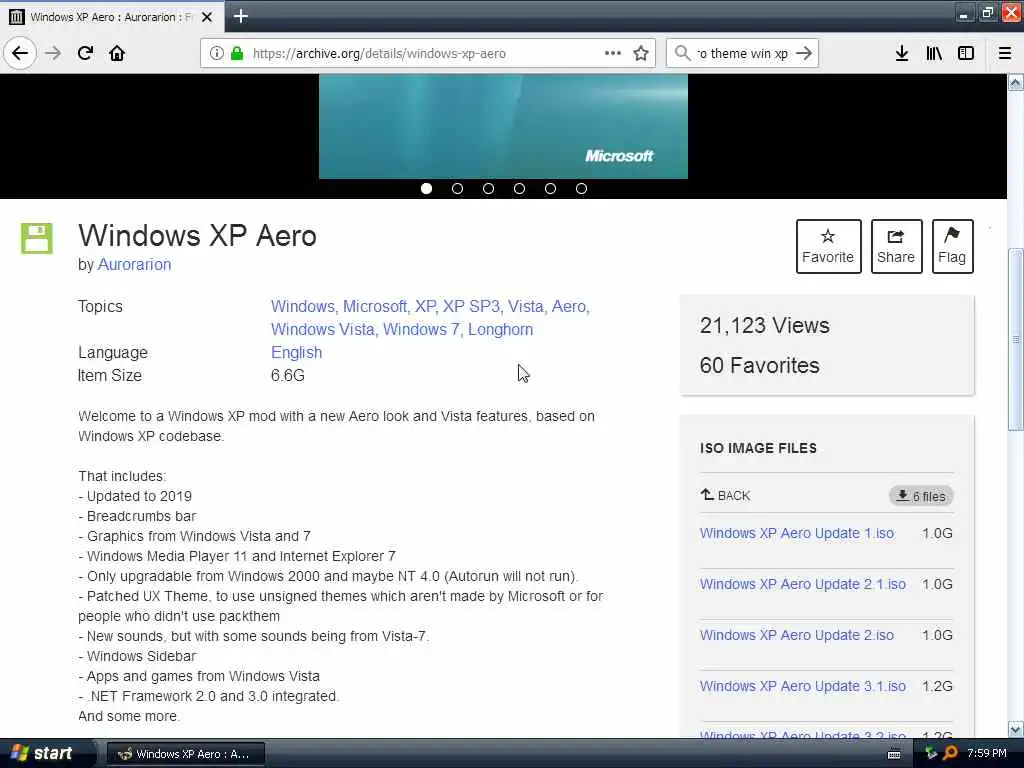This screenshot has width=1024, height=768.
Task: Reload the current page
Action: tap(86, 53)
